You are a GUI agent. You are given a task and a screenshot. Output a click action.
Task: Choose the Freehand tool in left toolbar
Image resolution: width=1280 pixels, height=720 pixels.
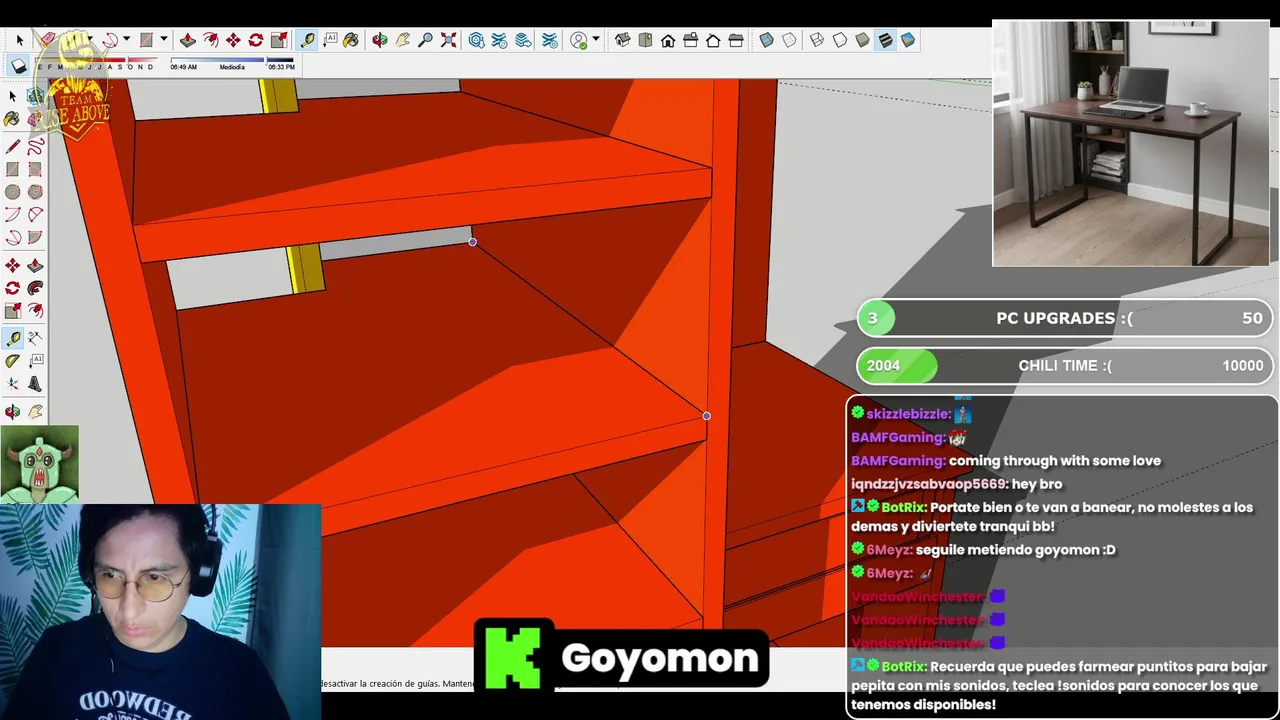pyautogui.click(x=35, y=147)
